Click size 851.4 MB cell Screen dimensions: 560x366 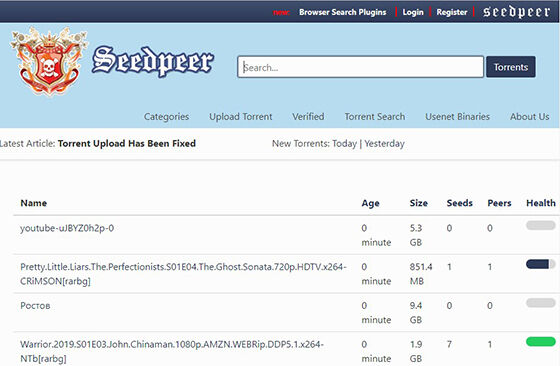click(x=421, y=274)
